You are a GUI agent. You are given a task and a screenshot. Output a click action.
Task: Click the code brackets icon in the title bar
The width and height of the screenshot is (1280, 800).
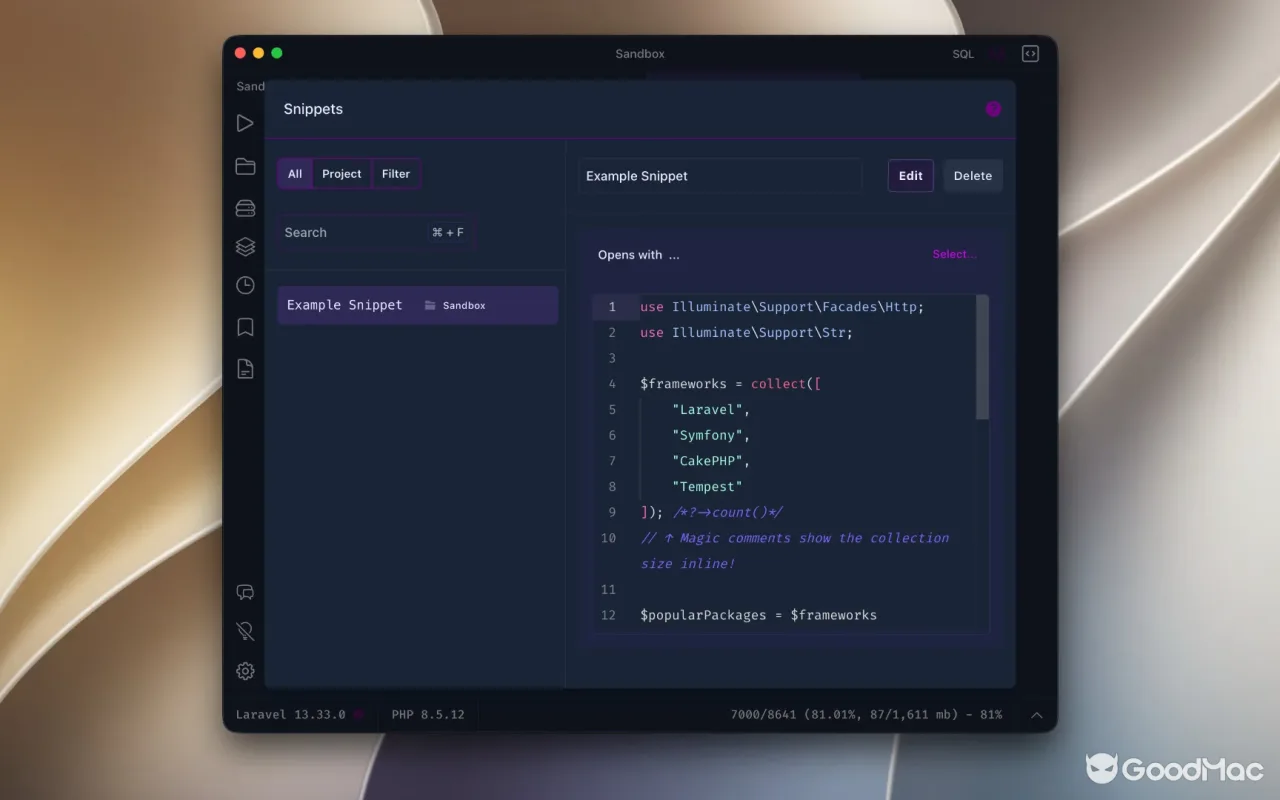[x=1030, y=54]
